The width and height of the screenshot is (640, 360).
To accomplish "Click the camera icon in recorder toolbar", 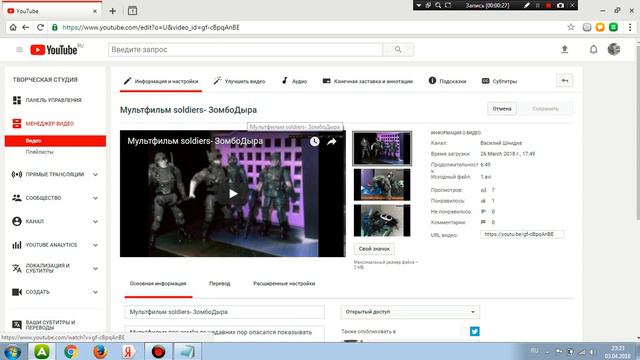I will pyautogui.click(x=560, y=5).
